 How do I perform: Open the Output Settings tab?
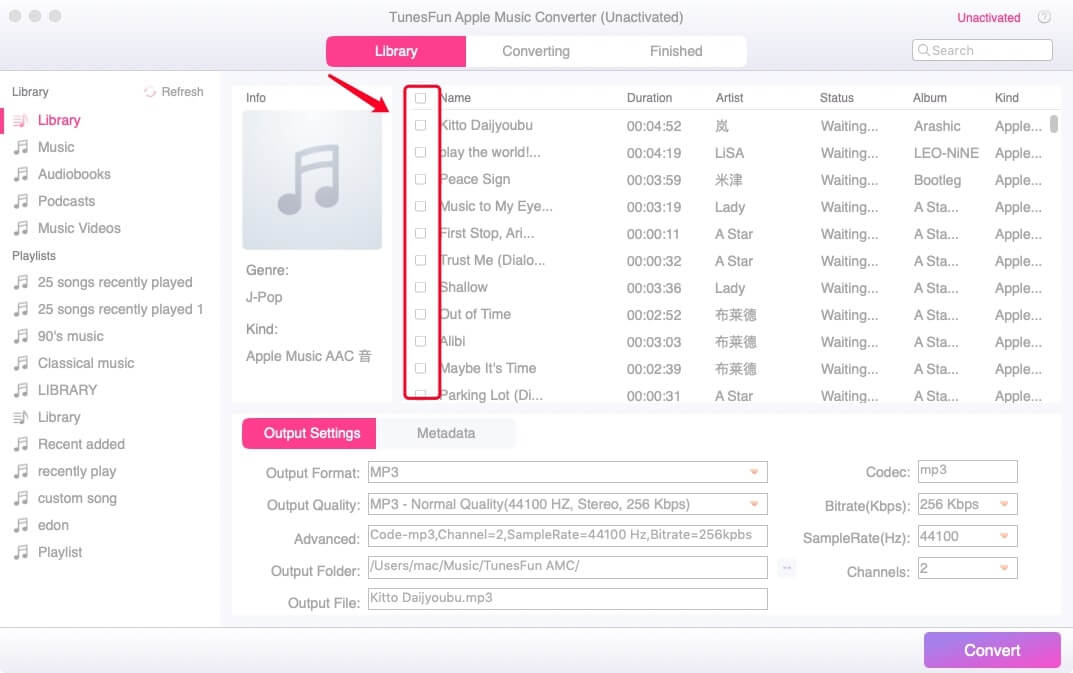click(x=309, y=433)
